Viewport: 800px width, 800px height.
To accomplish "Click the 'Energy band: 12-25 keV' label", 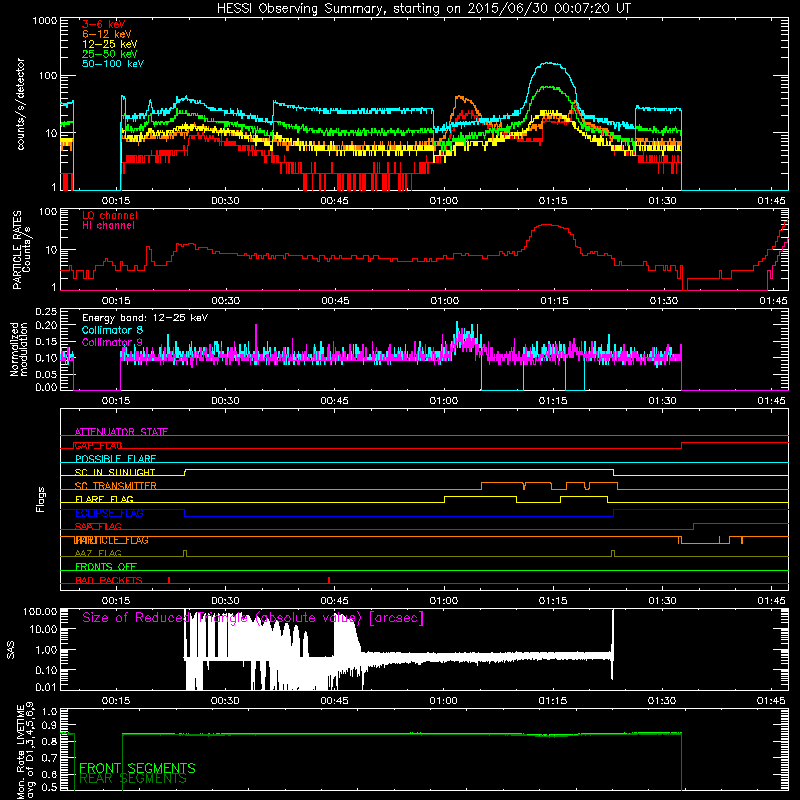I will point(145,318).
